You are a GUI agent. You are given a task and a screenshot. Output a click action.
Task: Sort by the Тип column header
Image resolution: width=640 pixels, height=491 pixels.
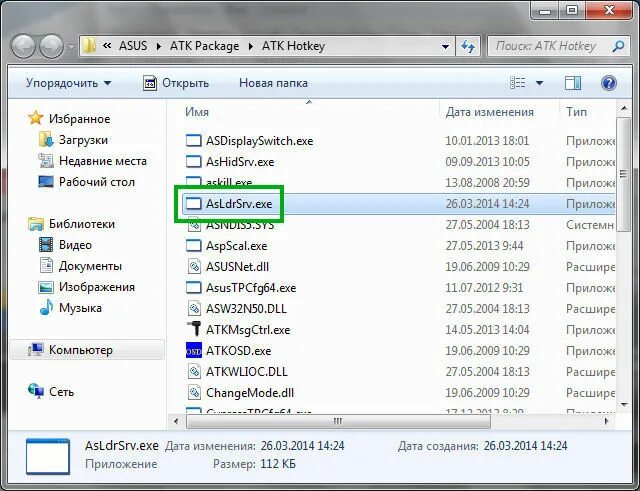(576, 112)
